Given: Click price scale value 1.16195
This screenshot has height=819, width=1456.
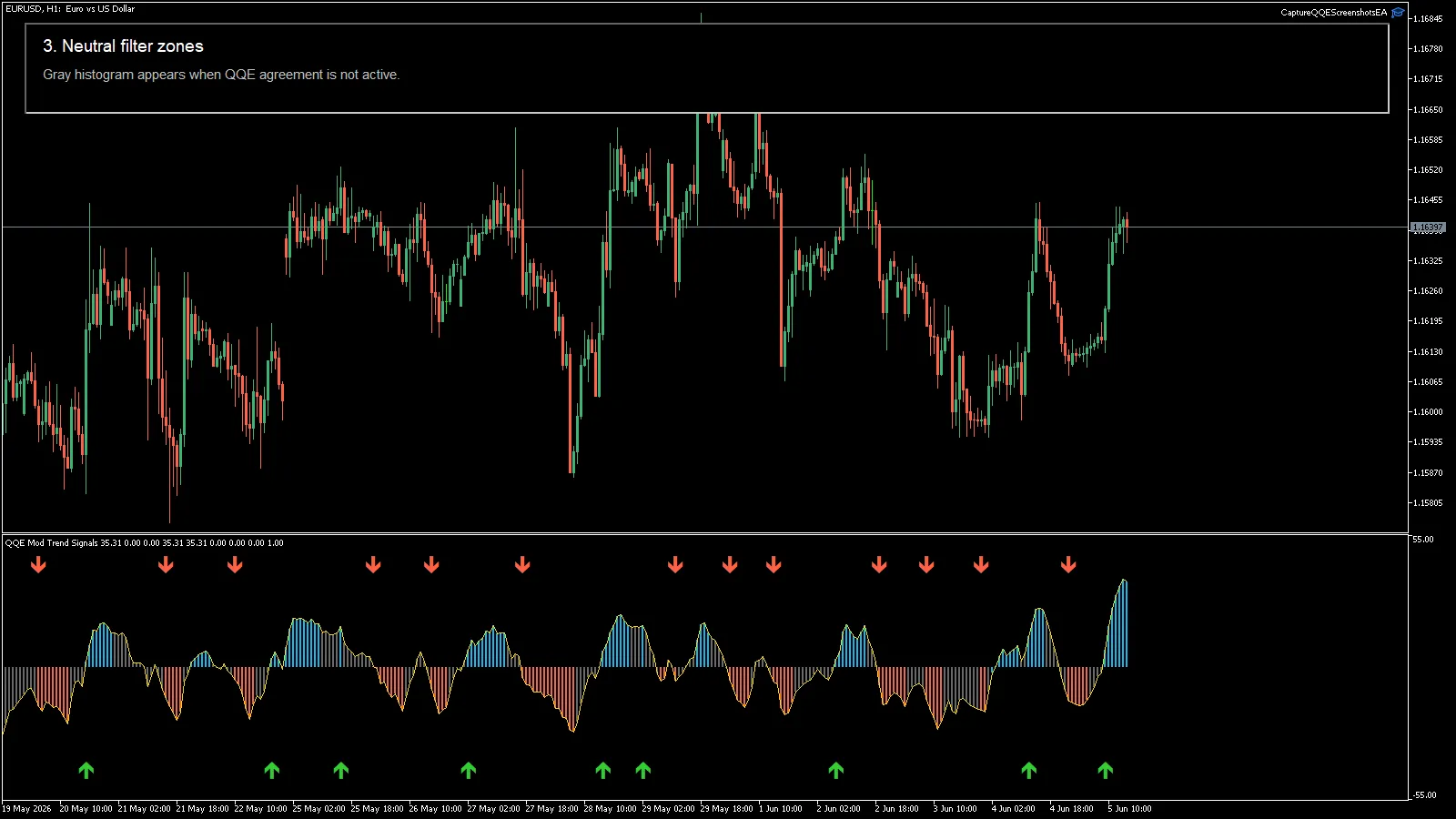Looking at the screenshot, I should tap(1428, 321).
